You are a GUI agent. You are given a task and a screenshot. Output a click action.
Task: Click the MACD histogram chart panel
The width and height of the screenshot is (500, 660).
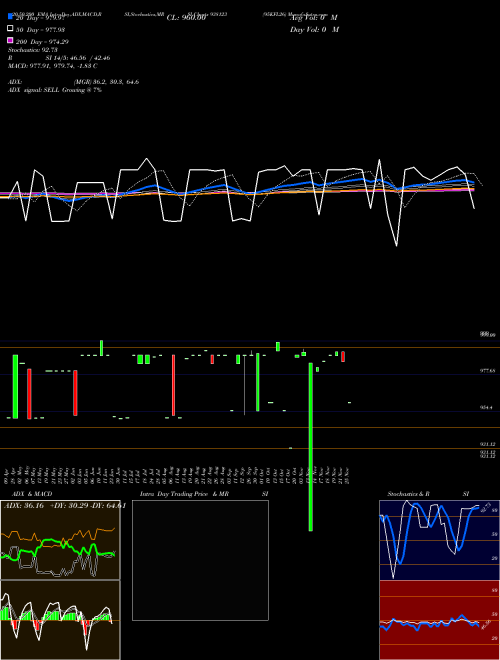pyautogui.click(x=60, y=620)
